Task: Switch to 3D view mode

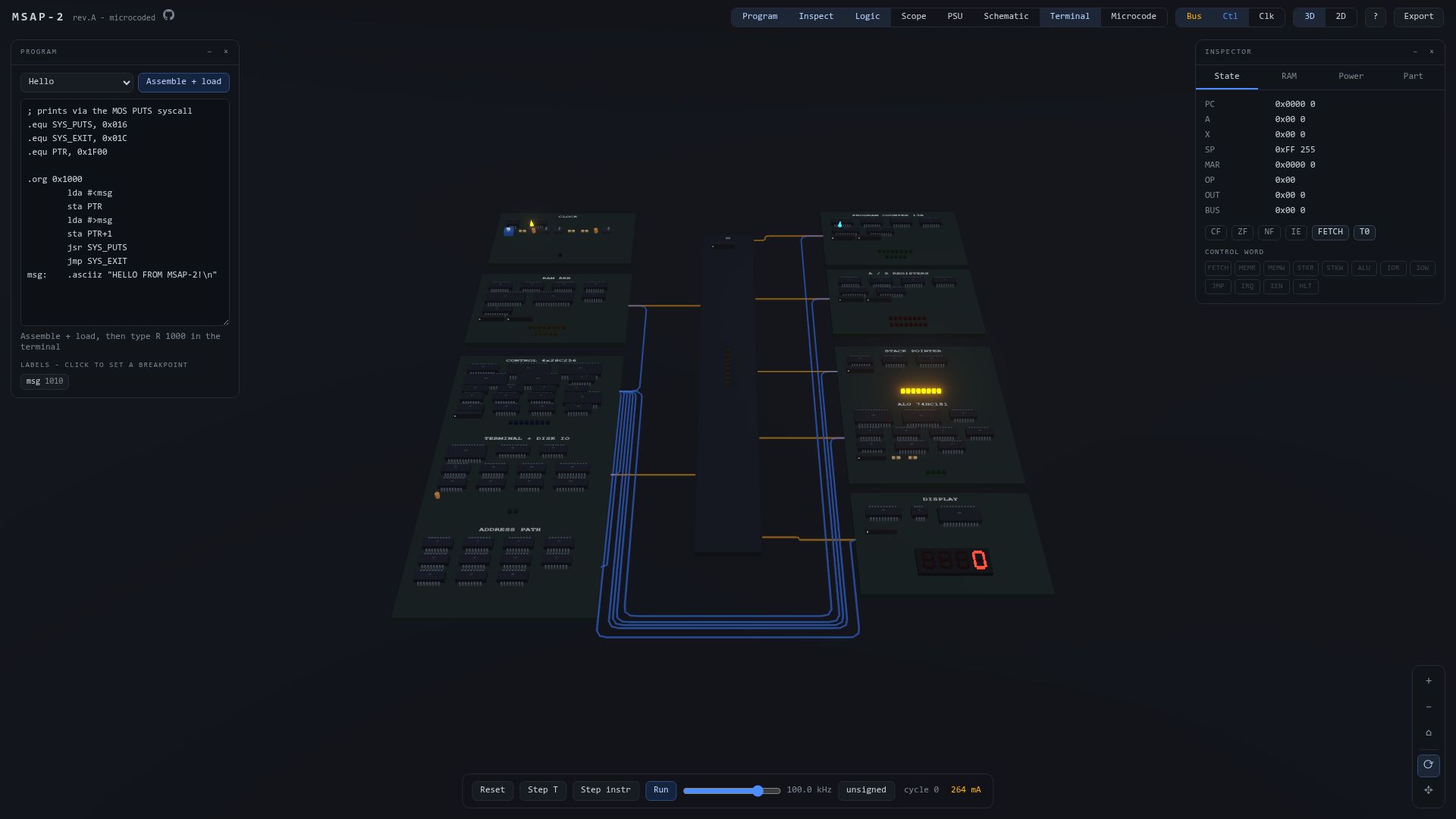Action: [1310, 17]
